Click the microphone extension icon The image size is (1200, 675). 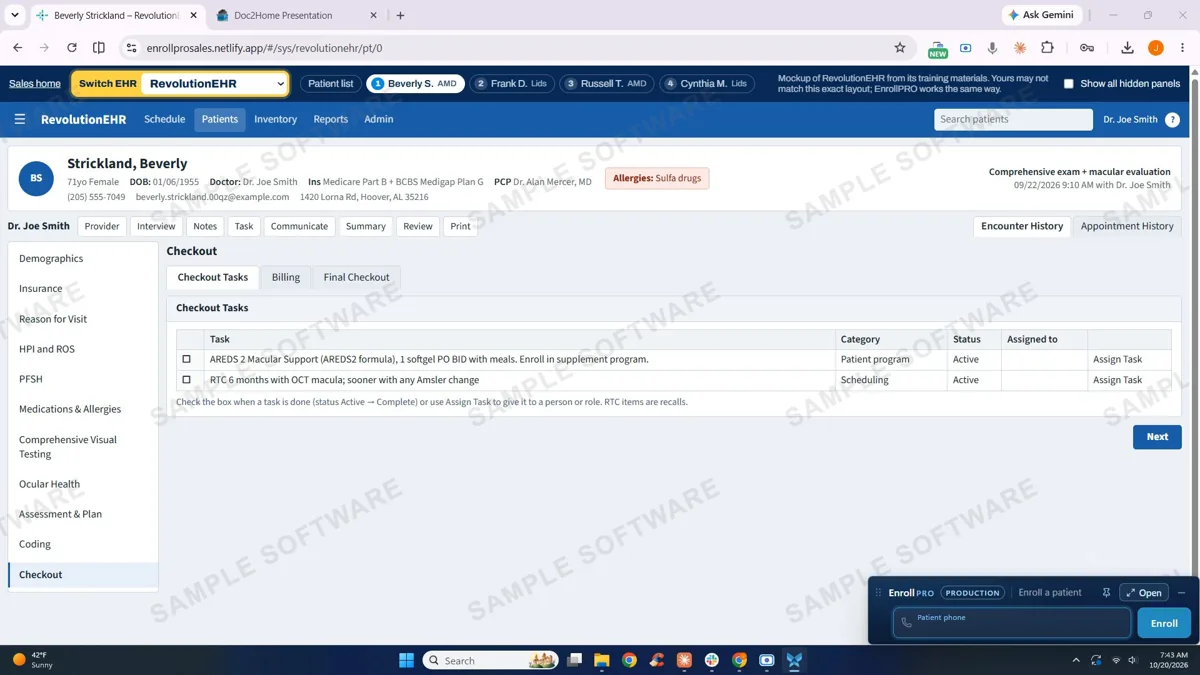[x=992, y=48]
